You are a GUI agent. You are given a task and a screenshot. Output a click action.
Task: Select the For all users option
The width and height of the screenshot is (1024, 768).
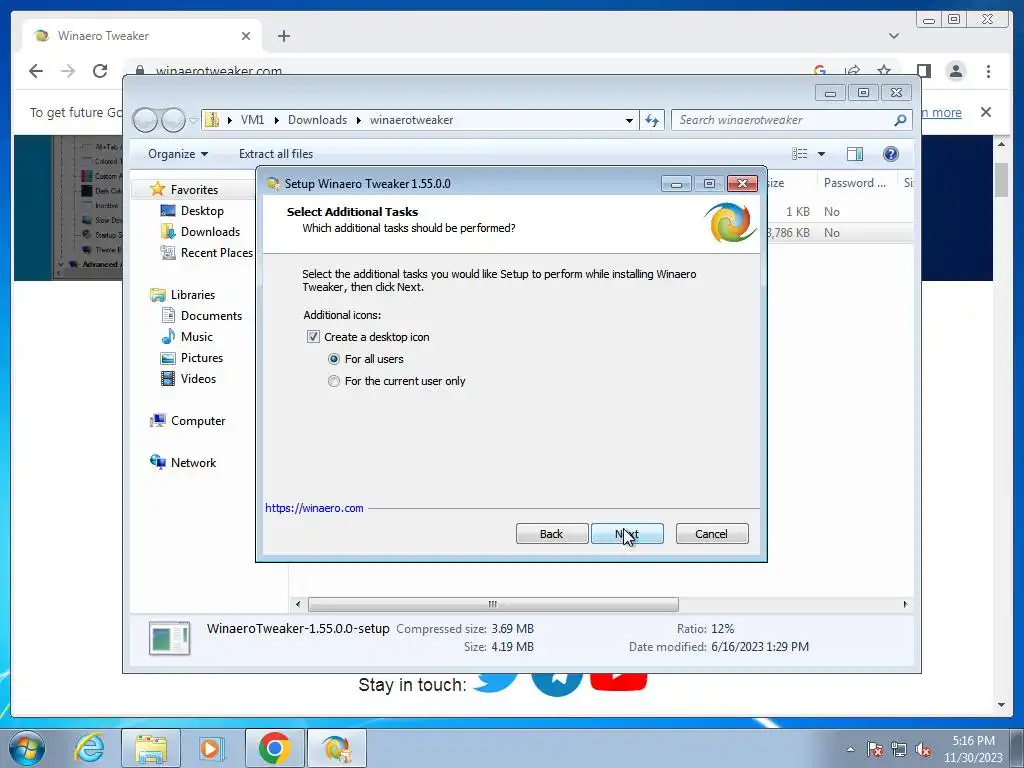334,359
